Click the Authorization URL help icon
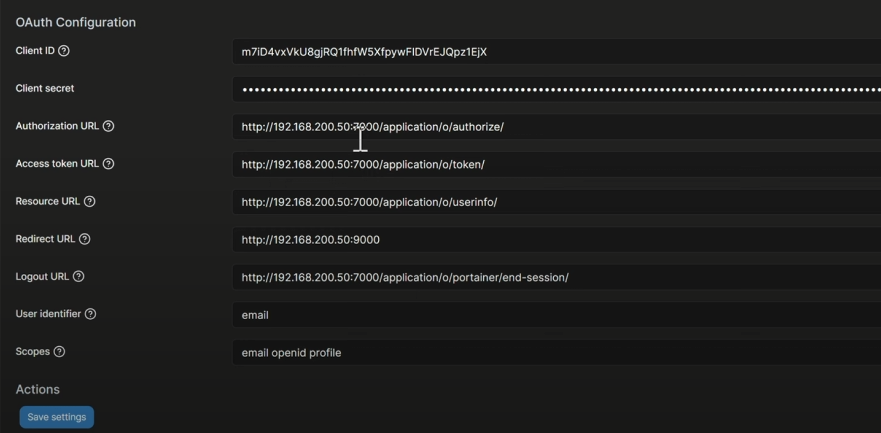The height and width of the screenshot is (433, 881). click(108, 126)
